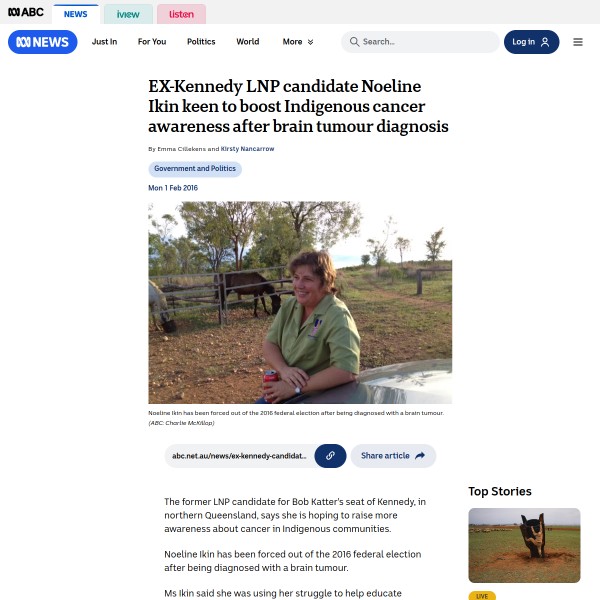Image resolution: width=600 pixels, height=600 pixels.
Task: Open author Kirsty Nancarrow's page
Action: point(247,149)
